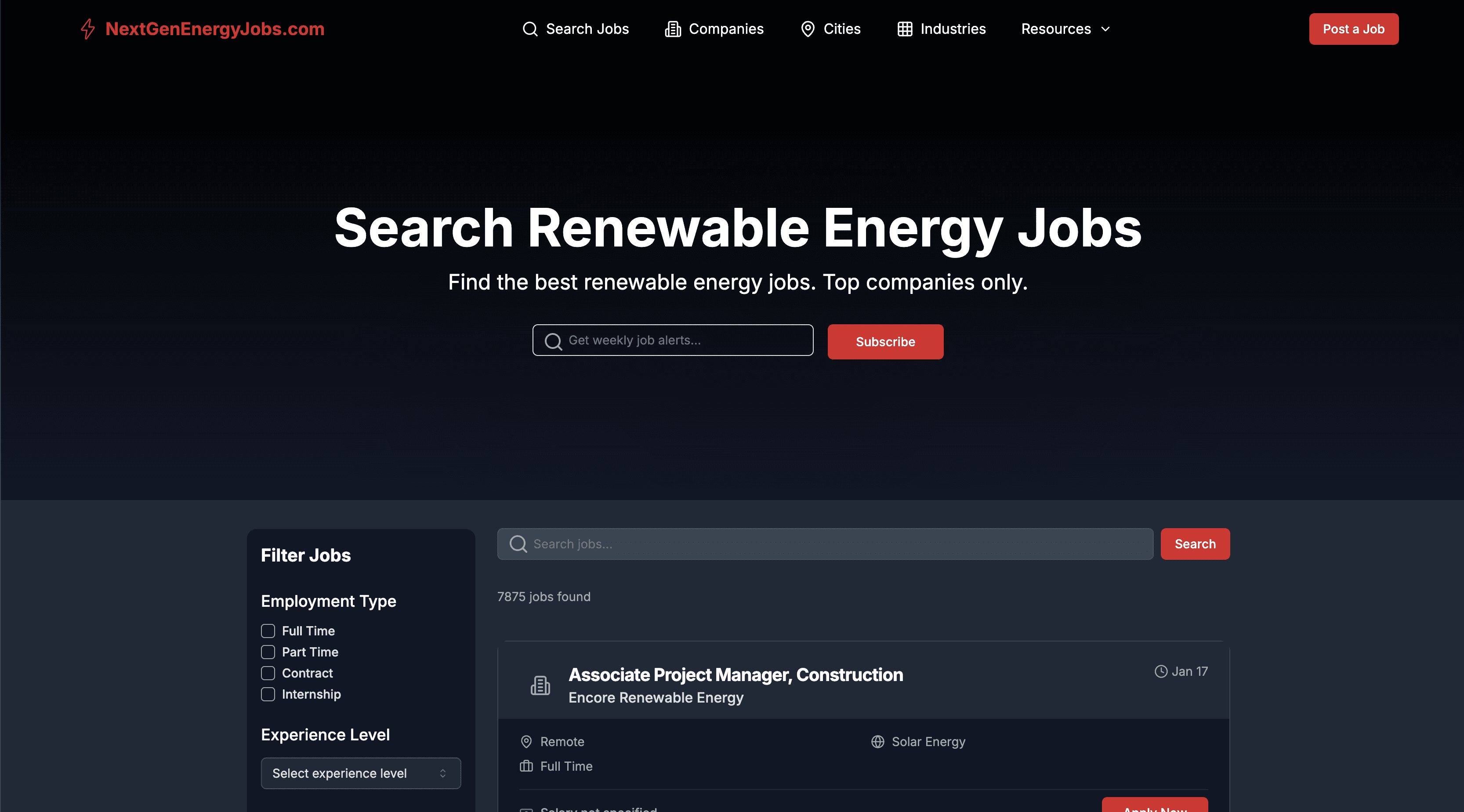
Task: Focus the Get weekly job alerts field
Action: click(x=673, y=340)
